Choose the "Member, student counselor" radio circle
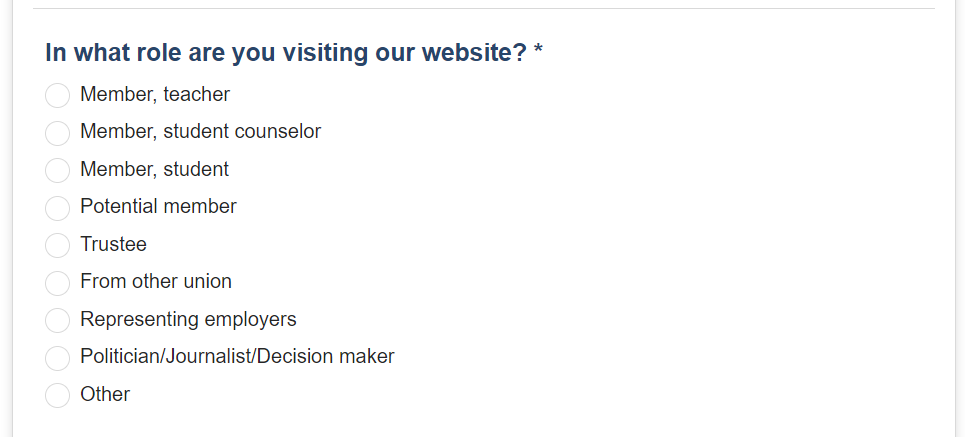 (x=57, y=133)
